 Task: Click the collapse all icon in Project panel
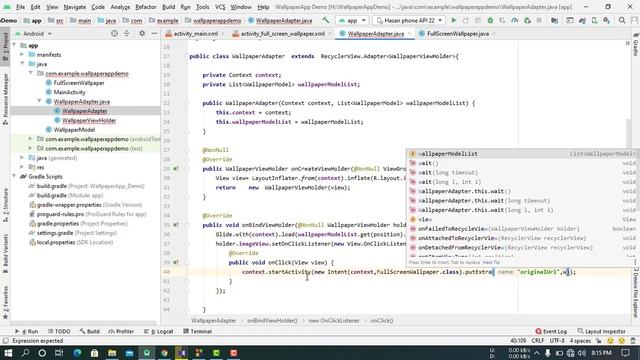coord(127,33)
